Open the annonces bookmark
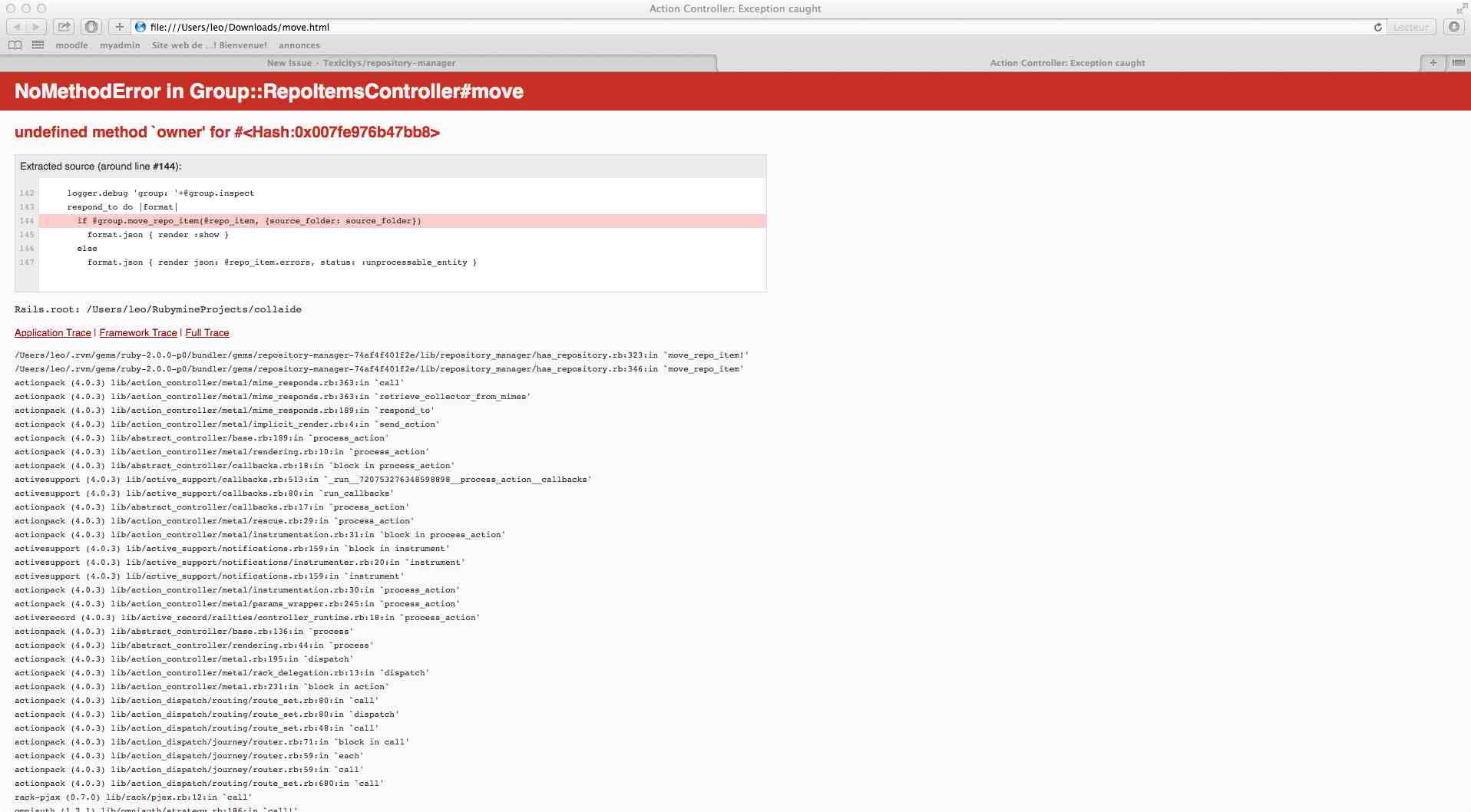The height and width of the screenshot is (812, 1471). point(299,45)
